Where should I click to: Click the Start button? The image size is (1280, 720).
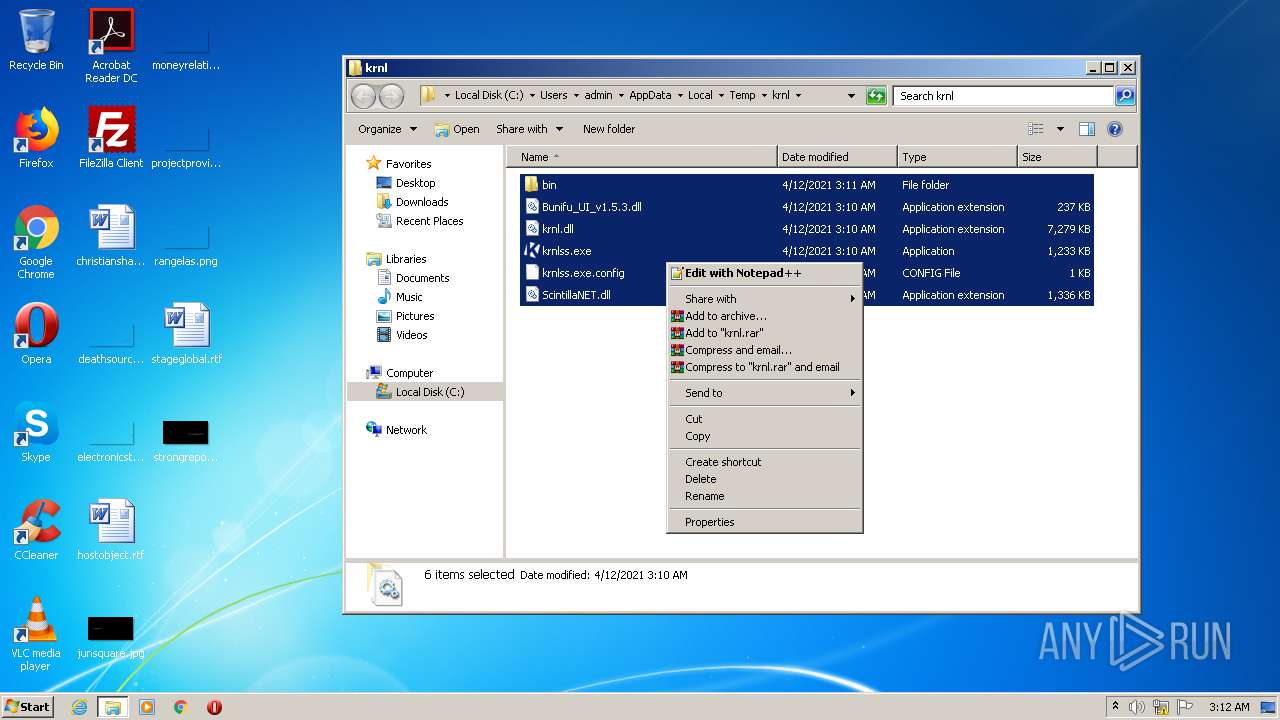click(27, 707)
